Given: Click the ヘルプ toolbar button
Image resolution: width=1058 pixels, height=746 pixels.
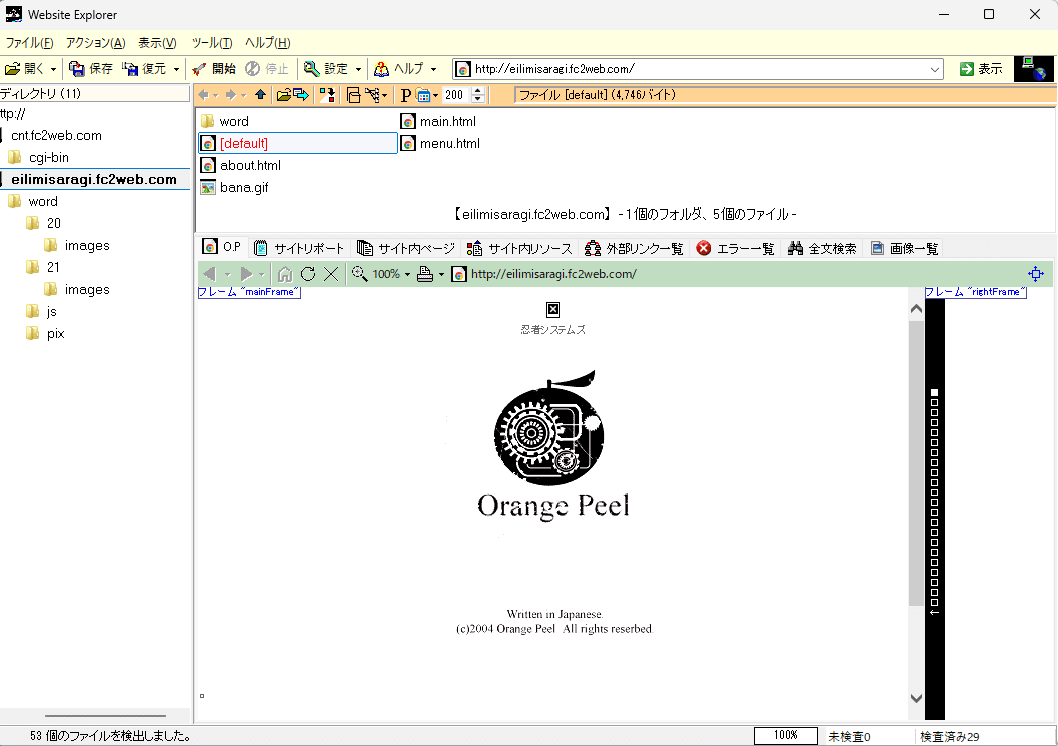Looking at the screenshot, I should [399, 69].
